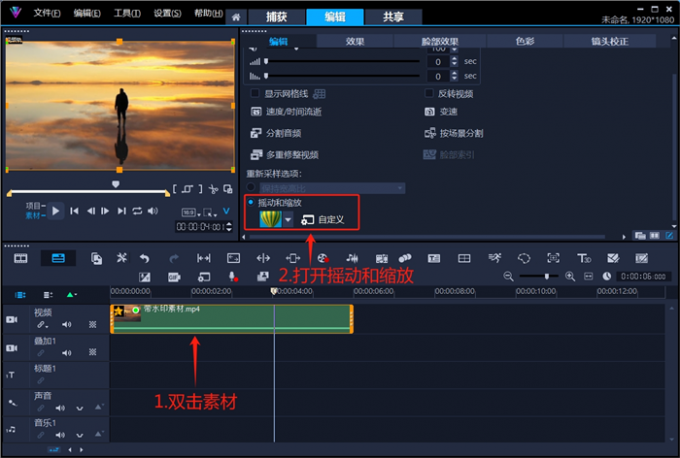The width and height of the screenshot is (680, 458).
Task: Open the tool customization icon with crossed tools
Action: (x=122, y=258)
